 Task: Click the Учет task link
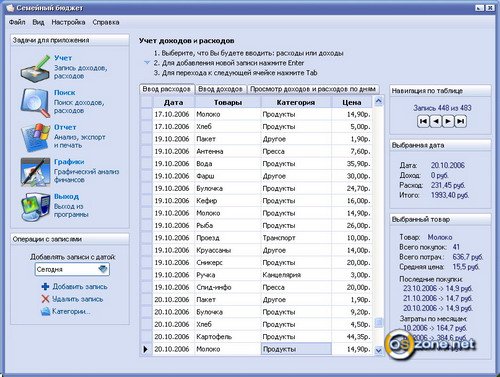click(63, 58)
